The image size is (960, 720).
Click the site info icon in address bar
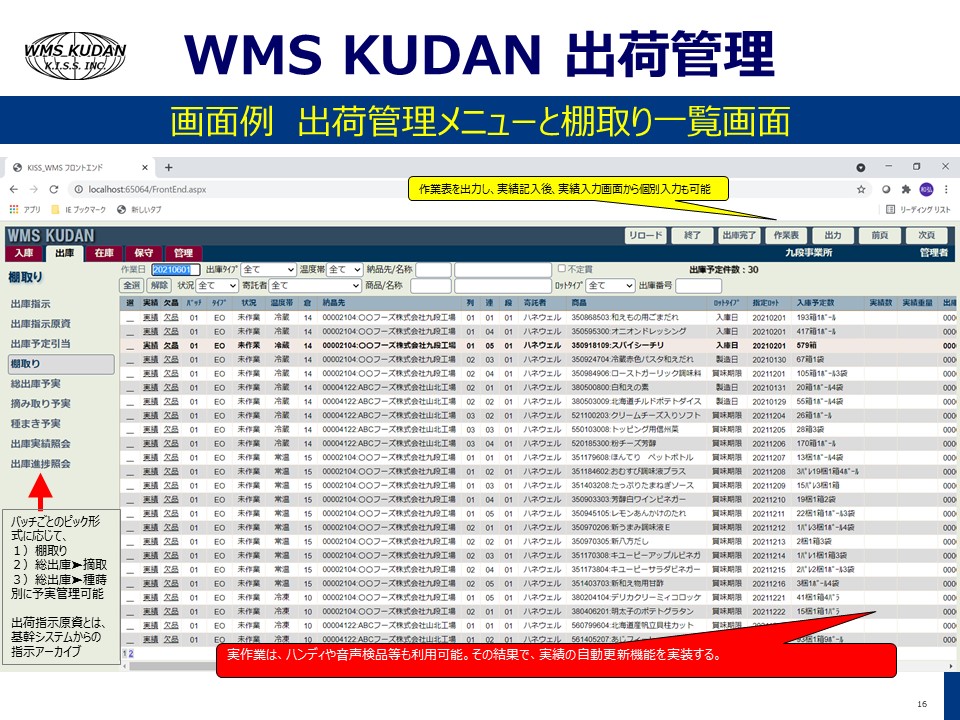coord(78,189)
